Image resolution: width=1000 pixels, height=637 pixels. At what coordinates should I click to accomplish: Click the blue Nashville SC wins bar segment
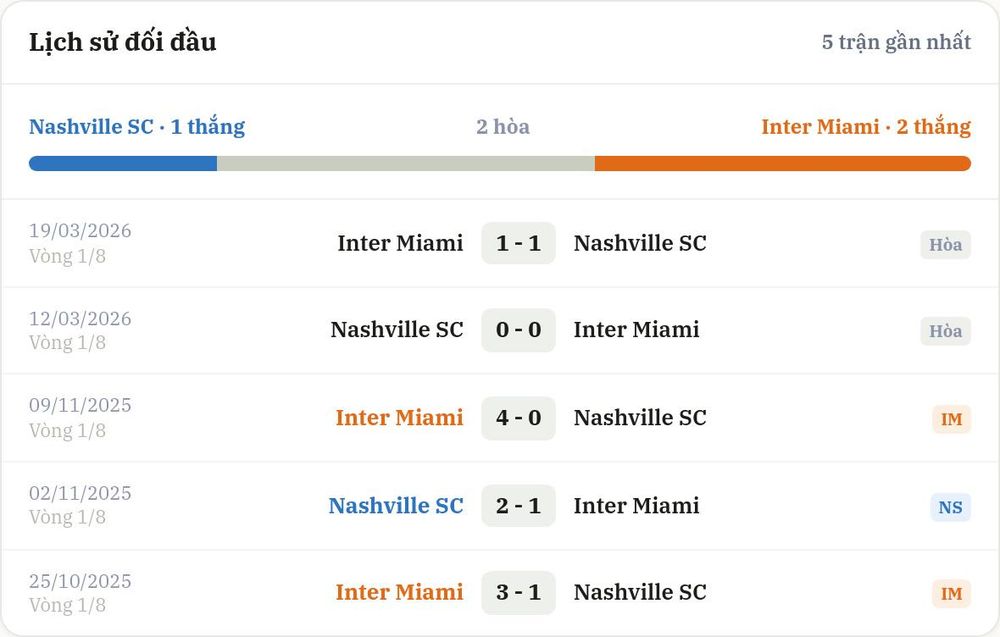pyautogui.click(x=123, y=163)
